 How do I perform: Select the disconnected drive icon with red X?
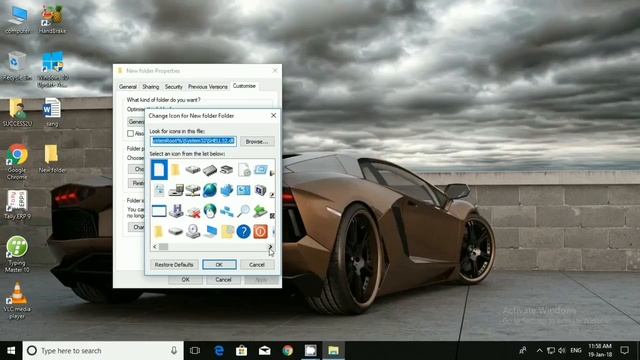coord(193,211)
